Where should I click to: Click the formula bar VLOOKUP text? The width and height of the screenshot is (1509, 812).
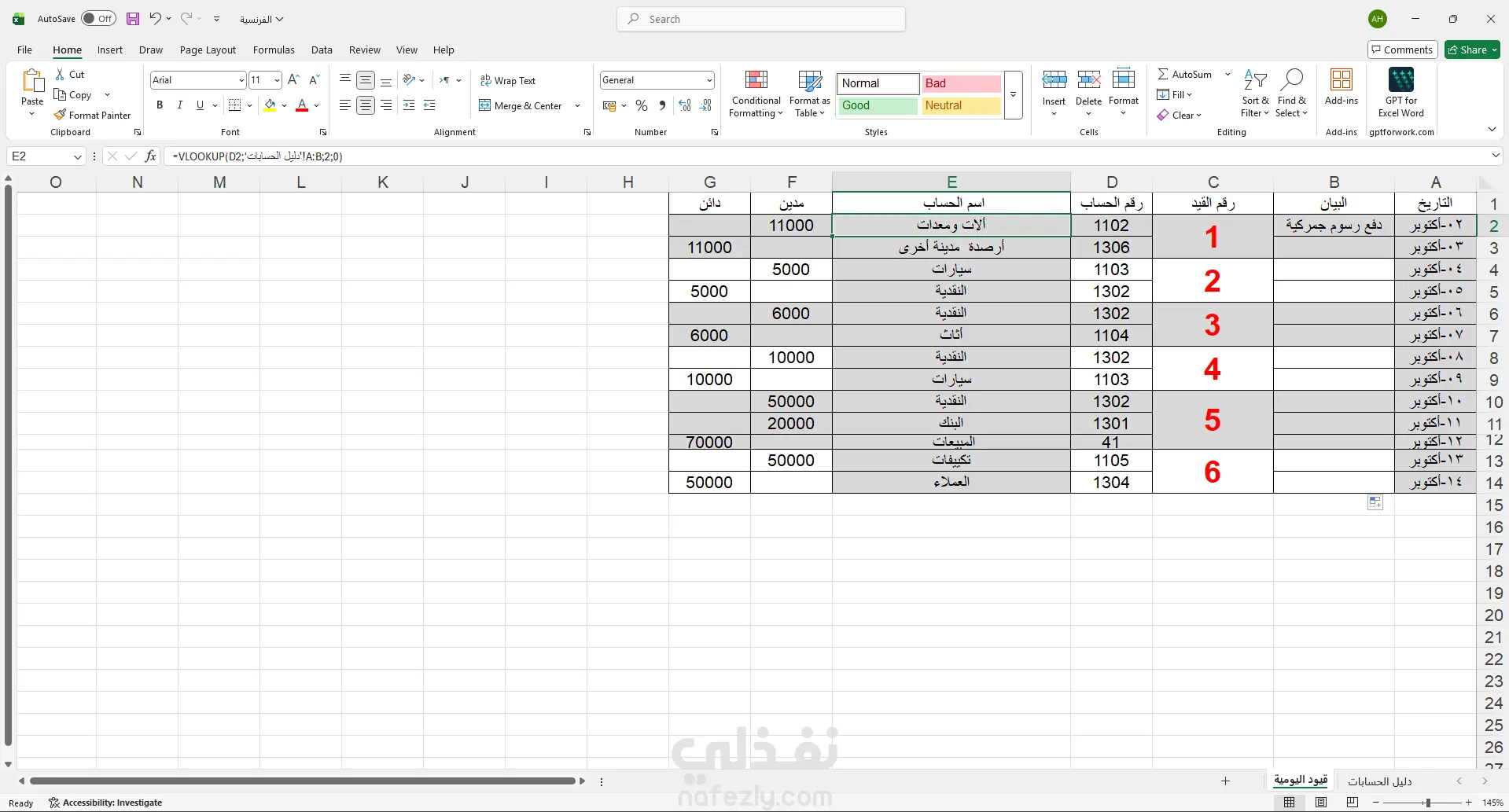click(x=257, y=156)
